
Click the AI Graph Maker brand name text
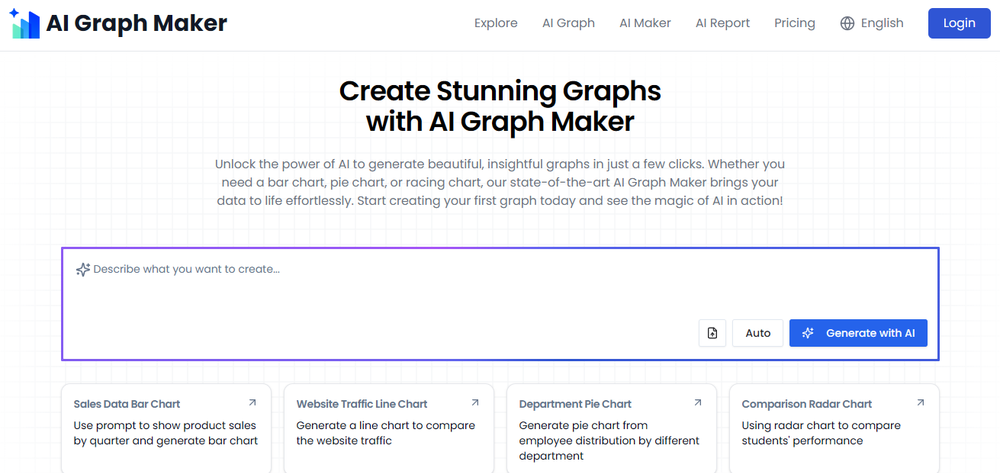click(x=137, y=24)
